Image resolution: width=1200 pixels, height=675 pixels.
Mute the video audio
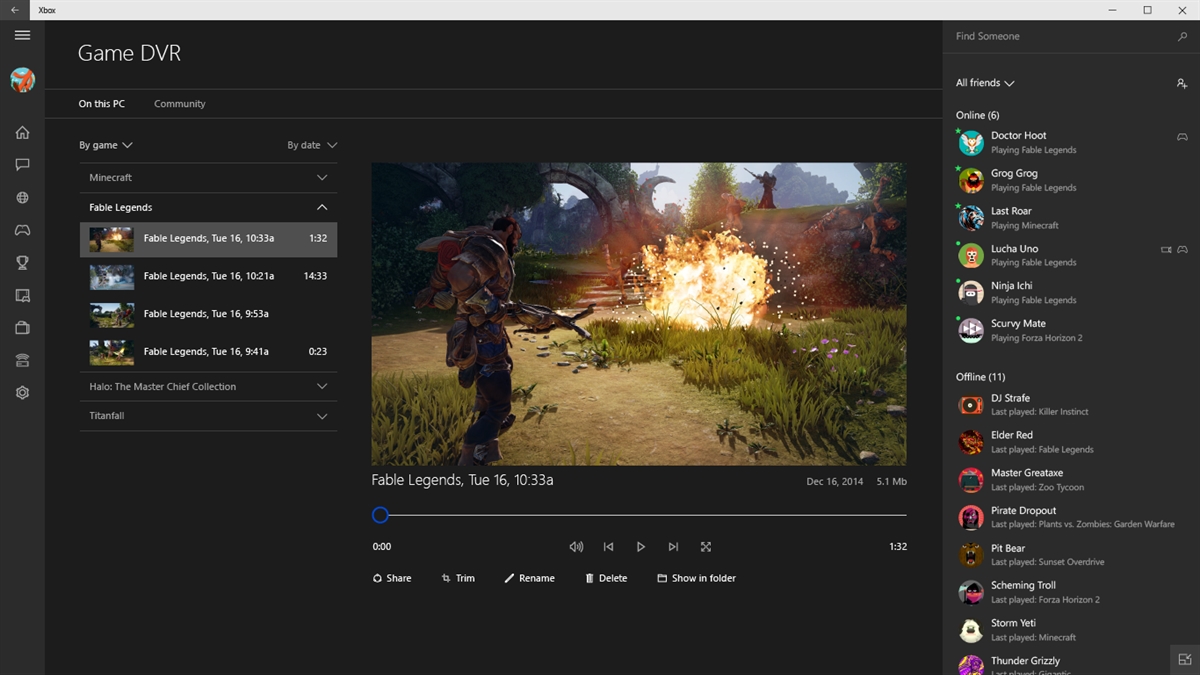(576, 547)
